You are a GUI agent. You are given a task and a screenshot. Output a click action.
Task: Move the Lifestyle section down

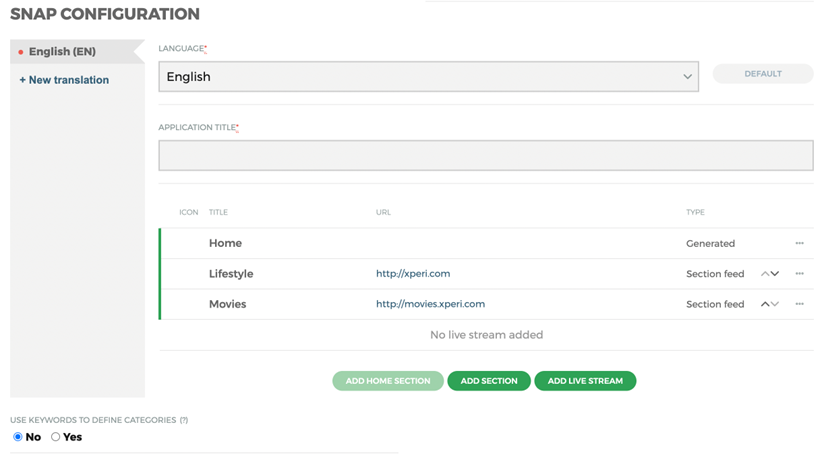[775, 274]
